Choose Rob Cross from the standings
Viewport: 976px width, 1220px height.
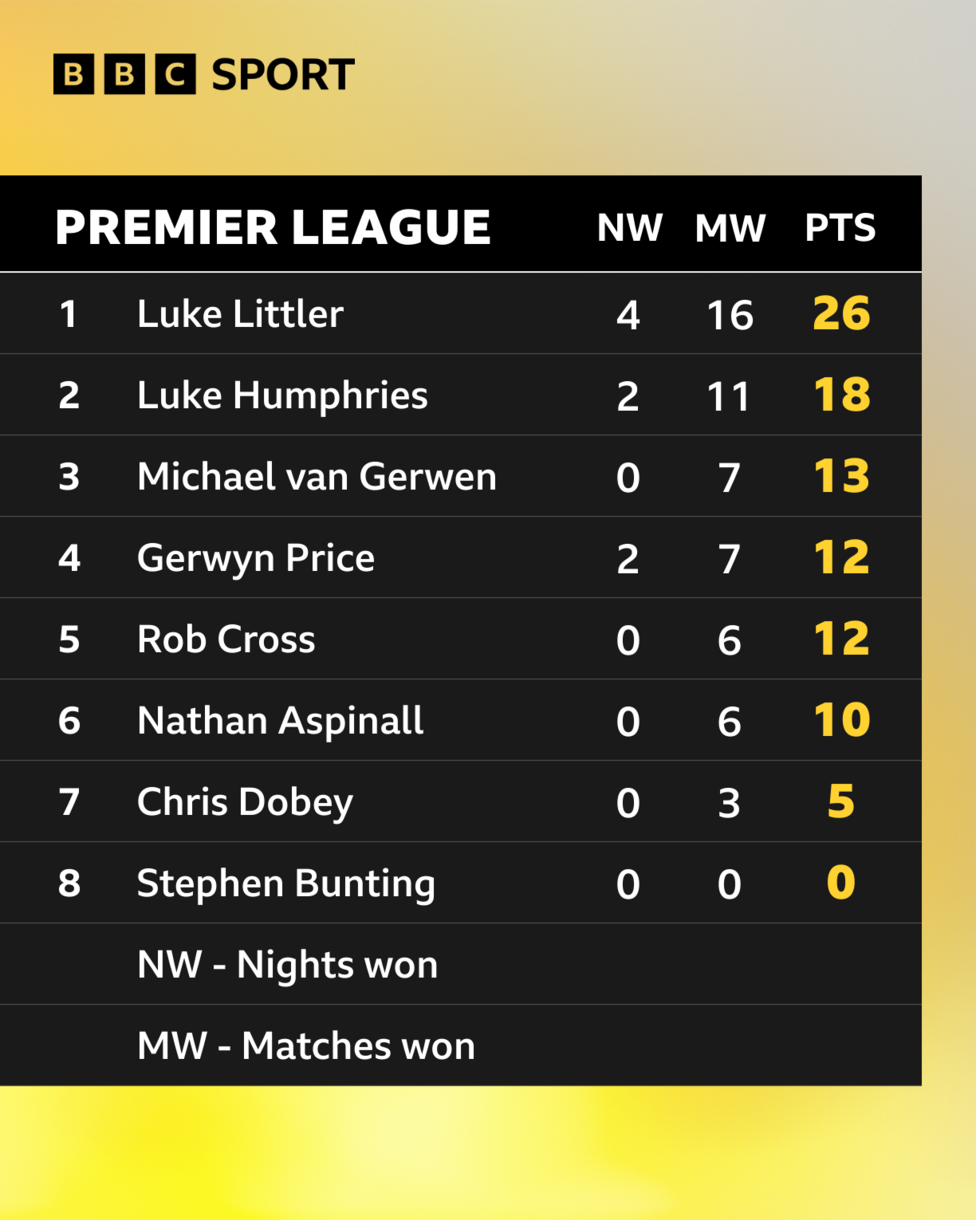click(226, 640)
